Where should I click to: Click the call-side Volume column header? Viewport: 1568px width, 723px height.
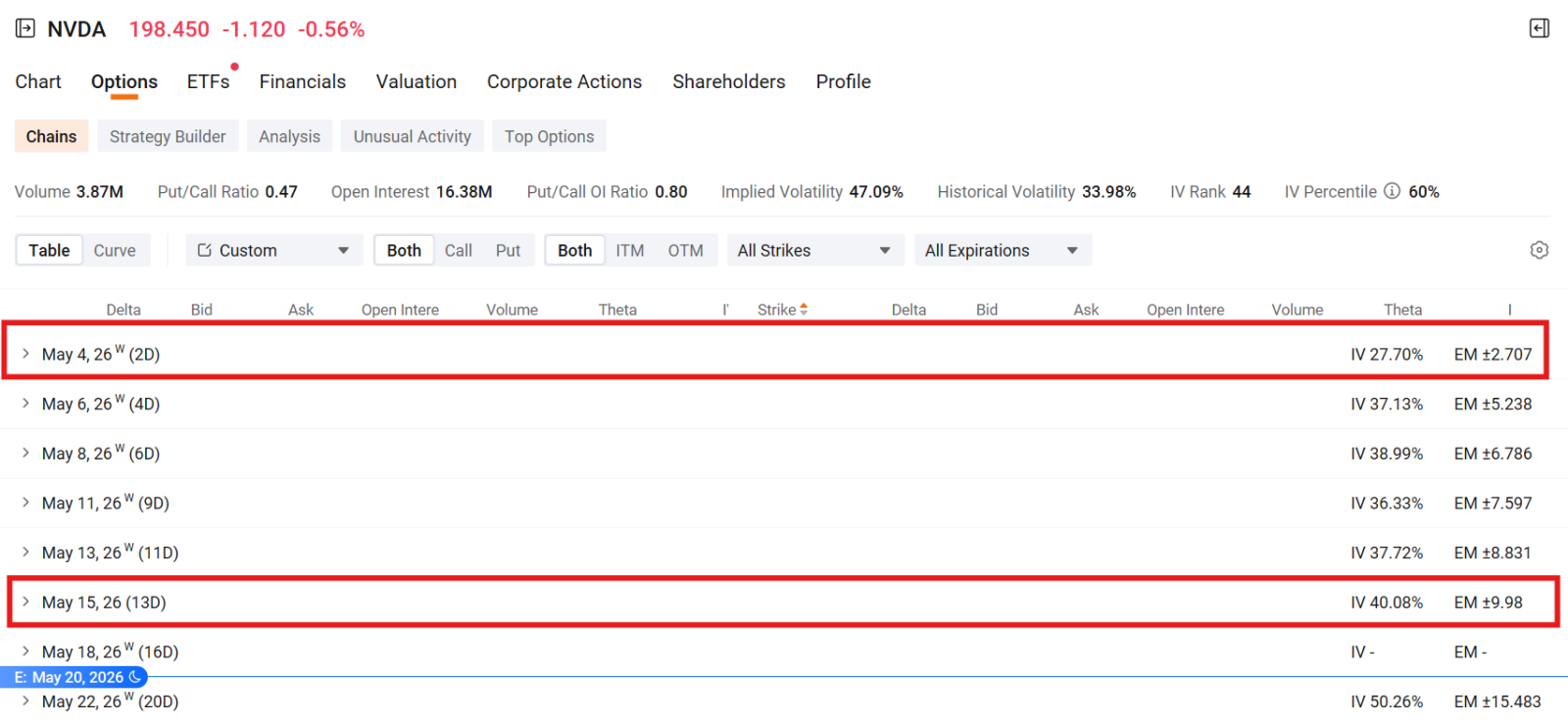[x=512, y=310]
